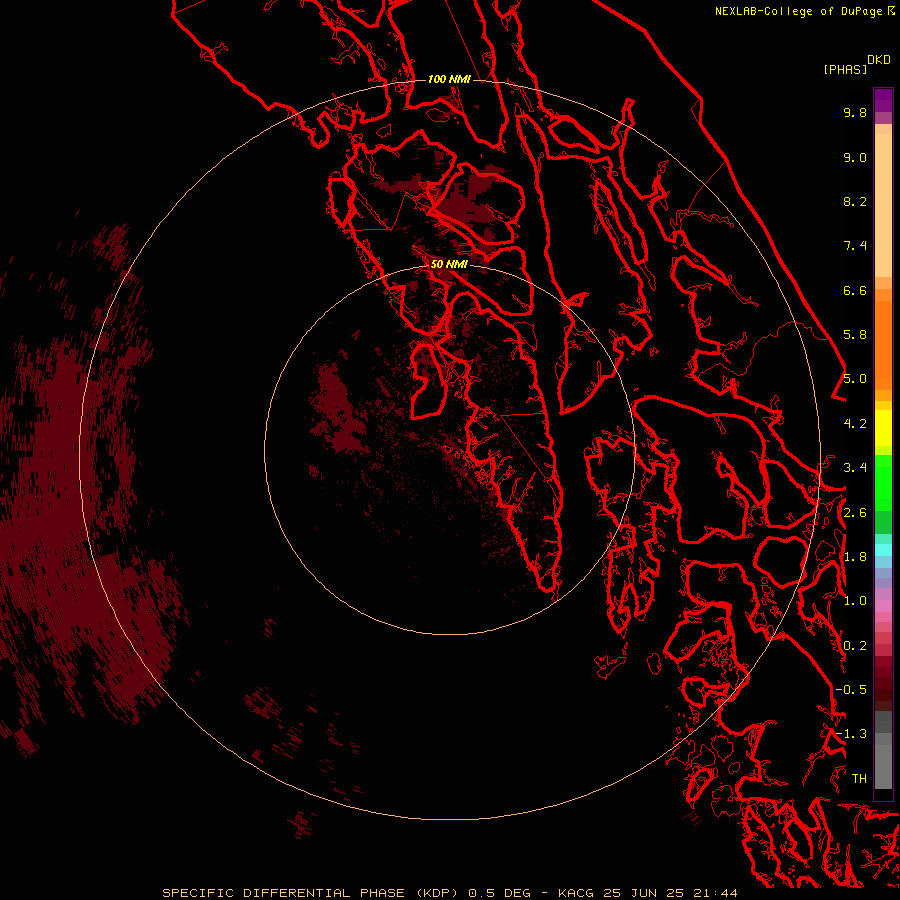
Task: Pick the bright yellow segment beside 4.2
Action: 883,428
